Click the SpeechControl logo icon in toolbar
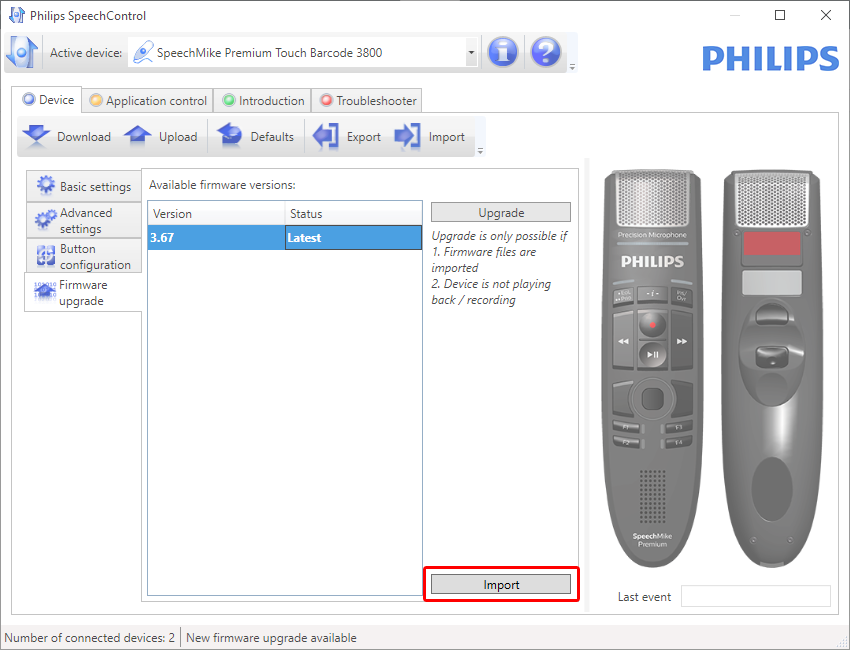This screenshot has height=650, width=850. click(22, 53)
